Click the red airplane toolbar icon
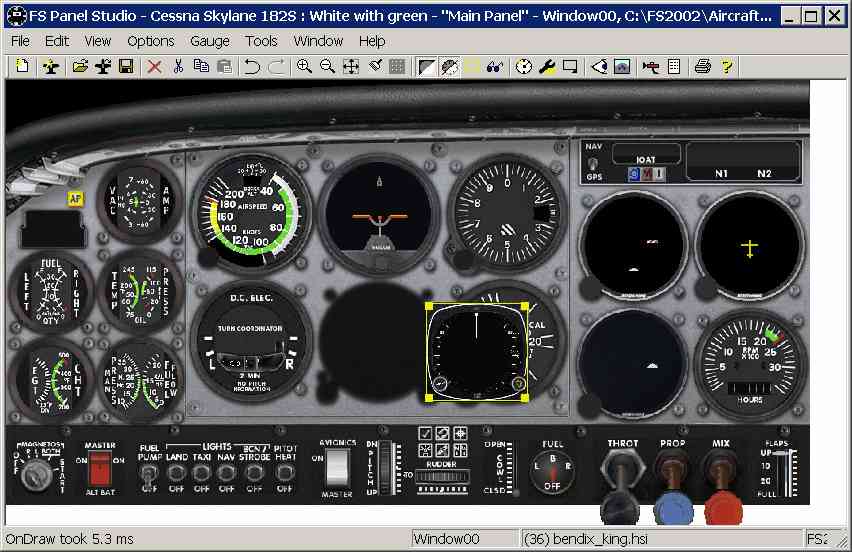The width and height of the screenshot is (852, 552). tap(650, 66)
